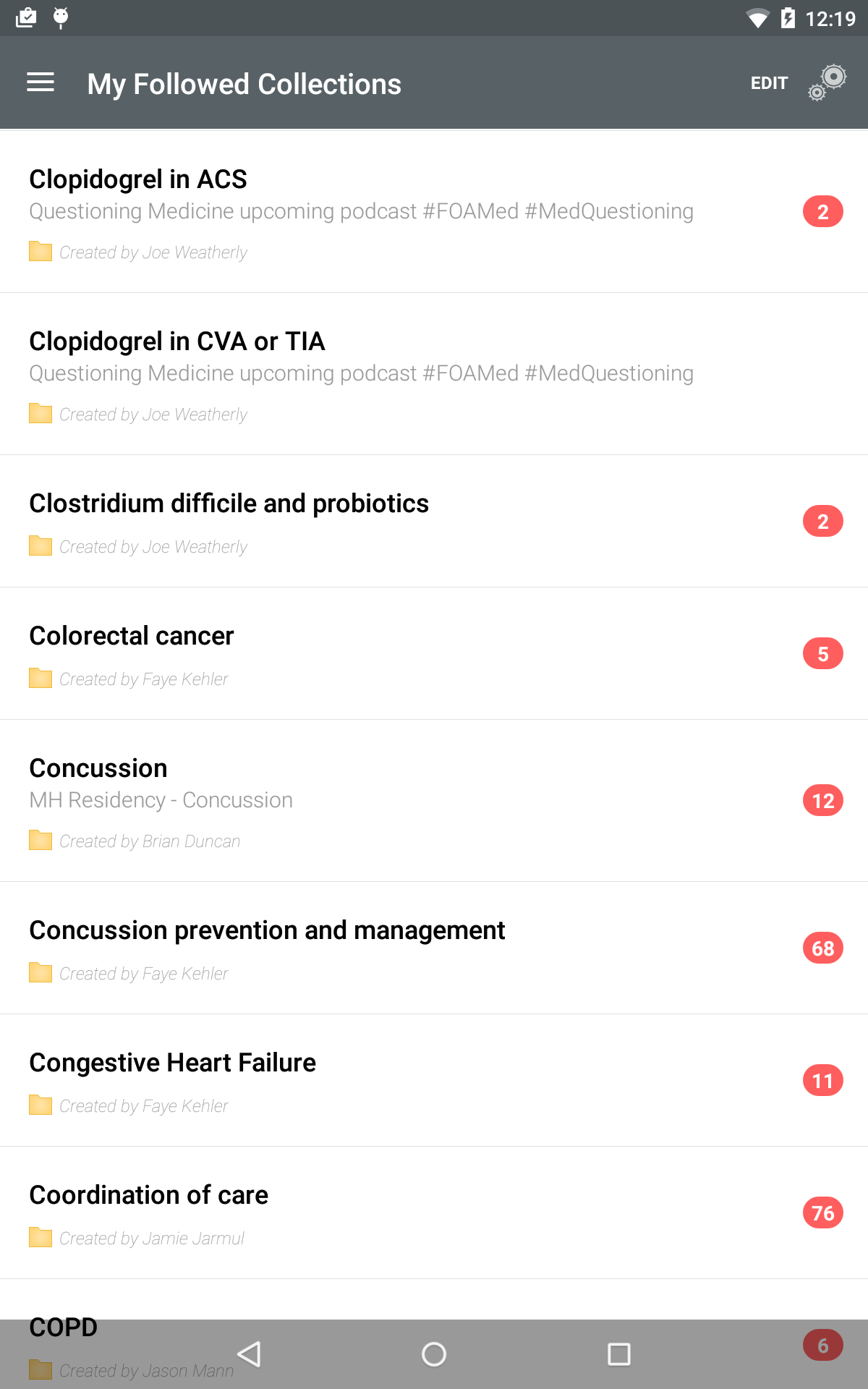Open the Concussion collection by Brian Duncan

tap(98, 768)
